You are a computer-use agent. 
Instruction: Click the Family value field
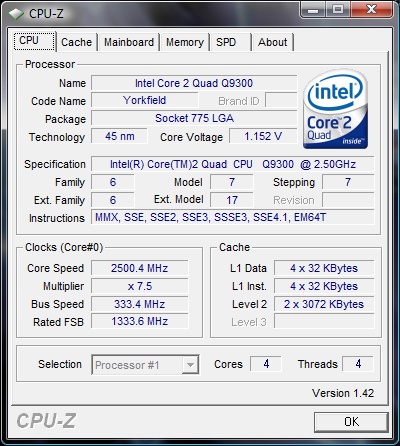113,182
